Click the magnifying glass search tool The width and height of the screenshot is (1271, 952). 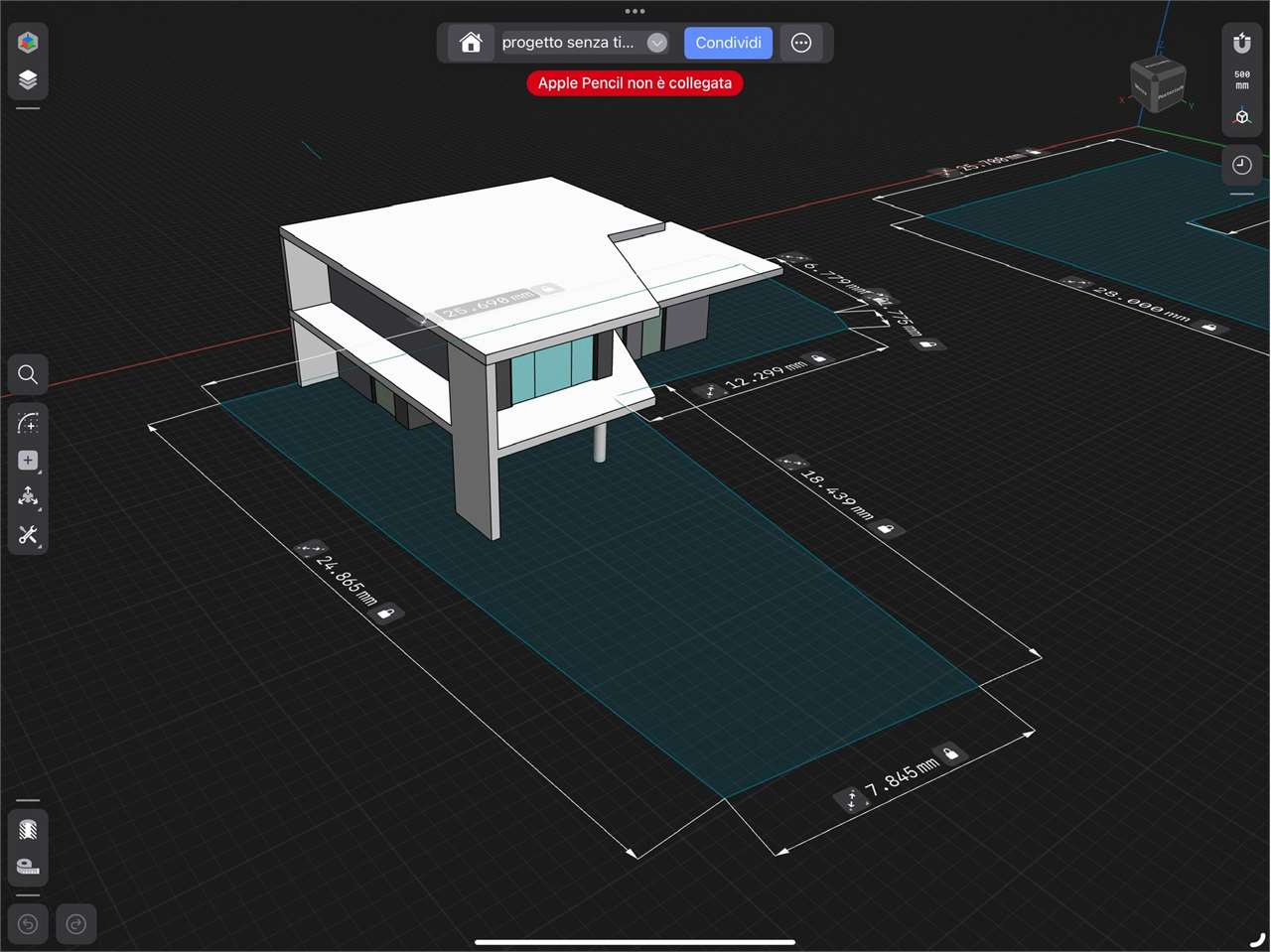[x=28, y=374]
